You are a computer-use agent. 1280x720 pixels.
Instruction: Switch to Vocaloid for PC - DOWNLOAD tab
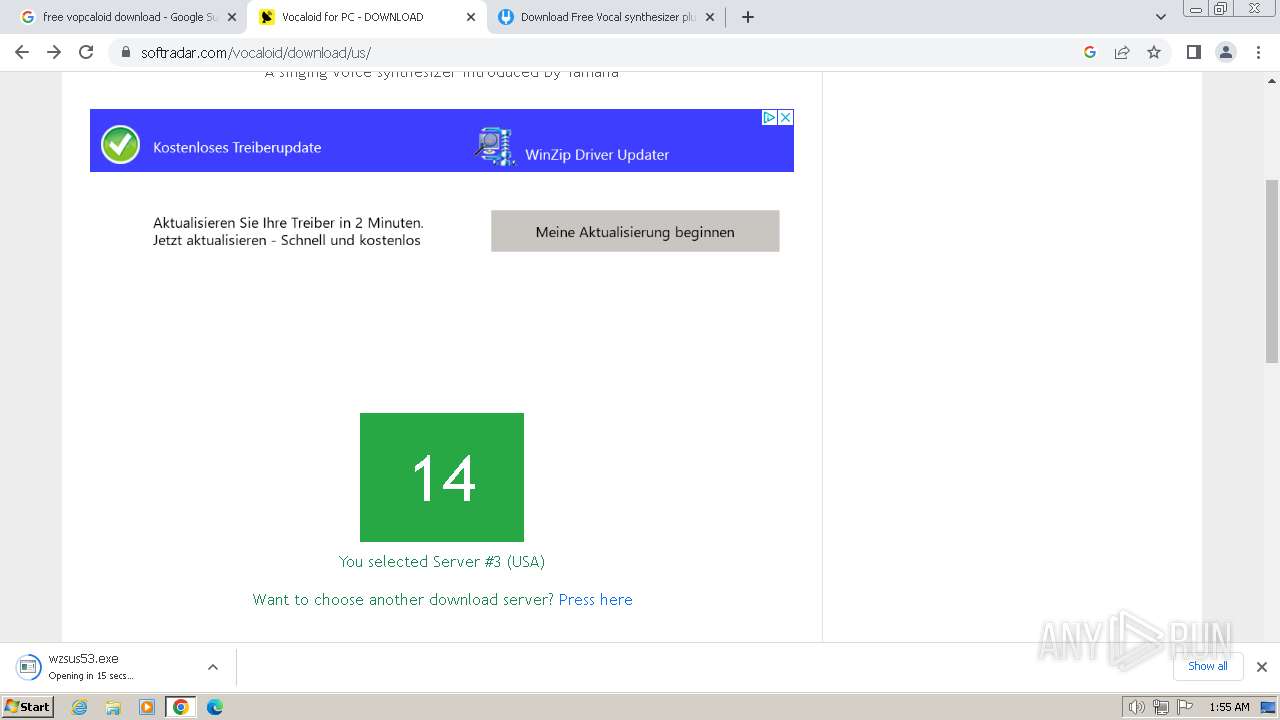367,17
